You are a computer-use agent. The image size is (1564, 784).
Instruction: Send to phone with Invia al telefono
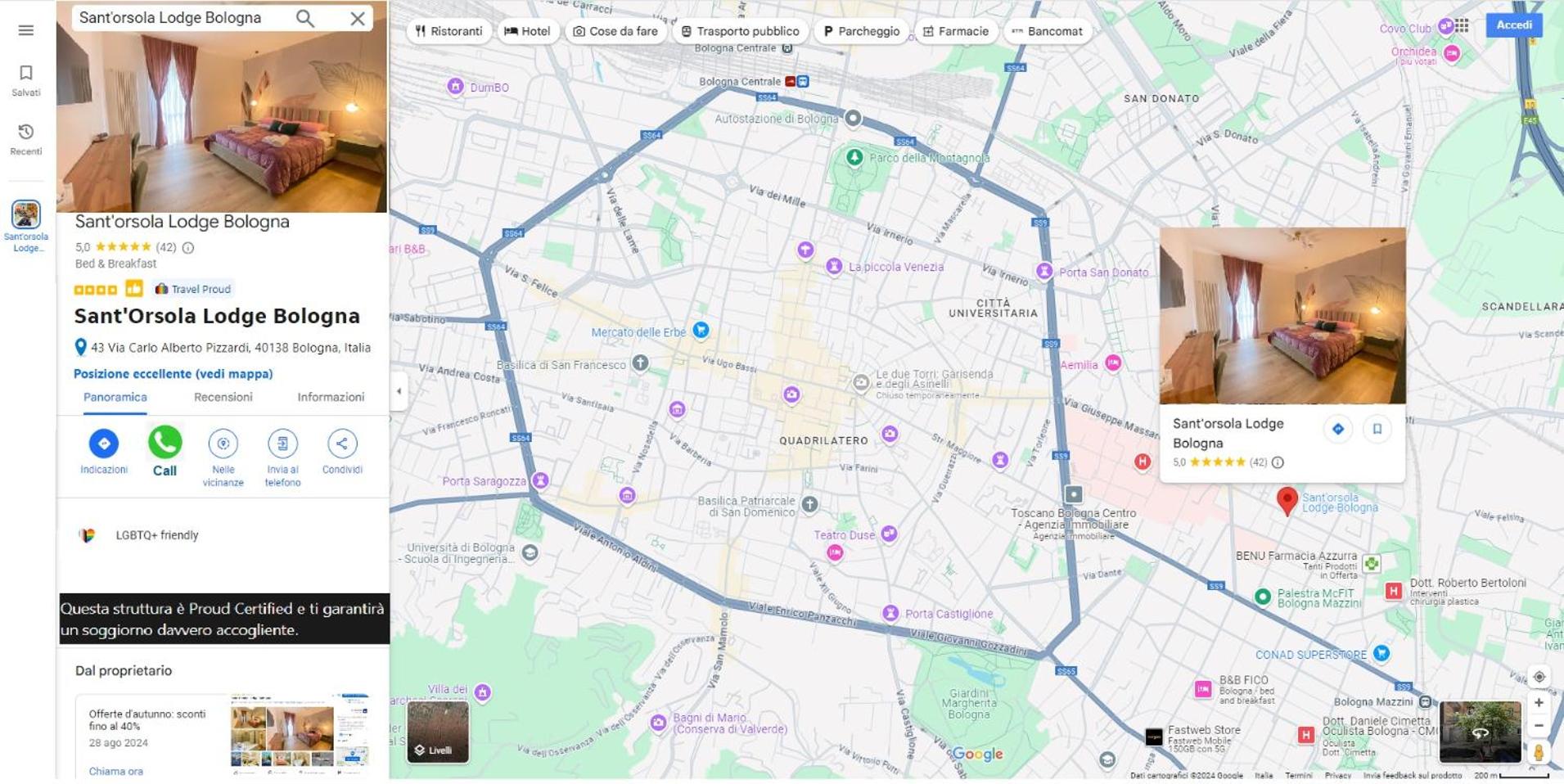282,458
